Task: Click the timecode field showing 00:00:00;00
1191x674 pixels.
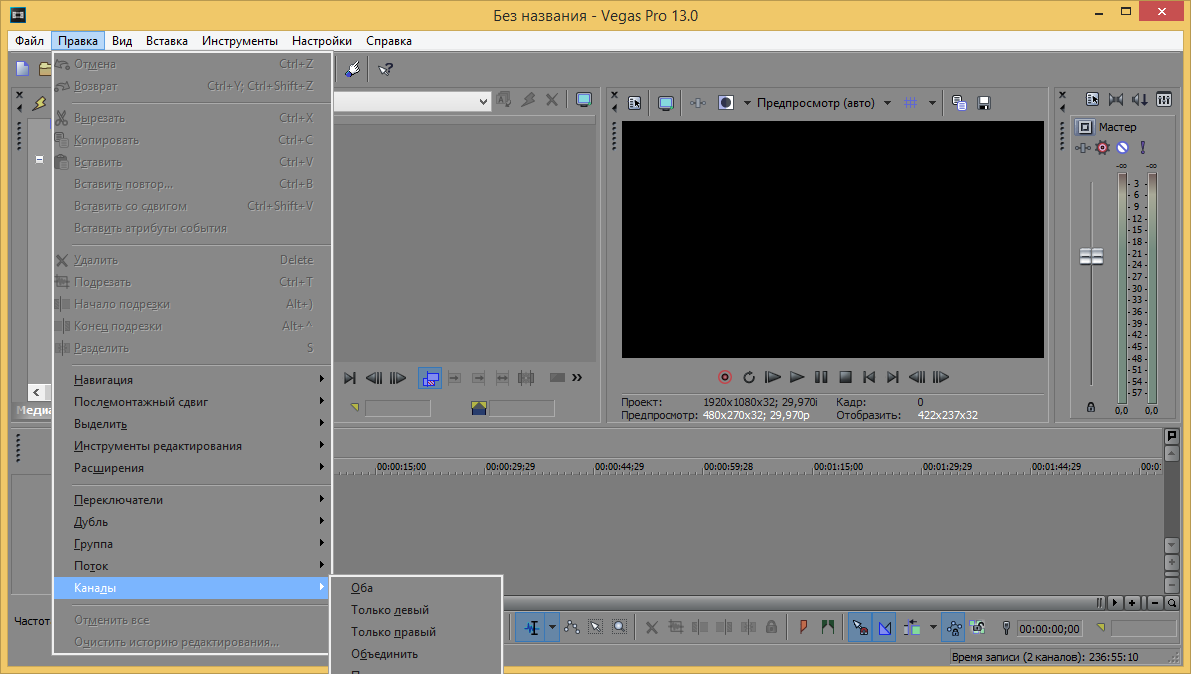Action: click(x=1049, y=629)
